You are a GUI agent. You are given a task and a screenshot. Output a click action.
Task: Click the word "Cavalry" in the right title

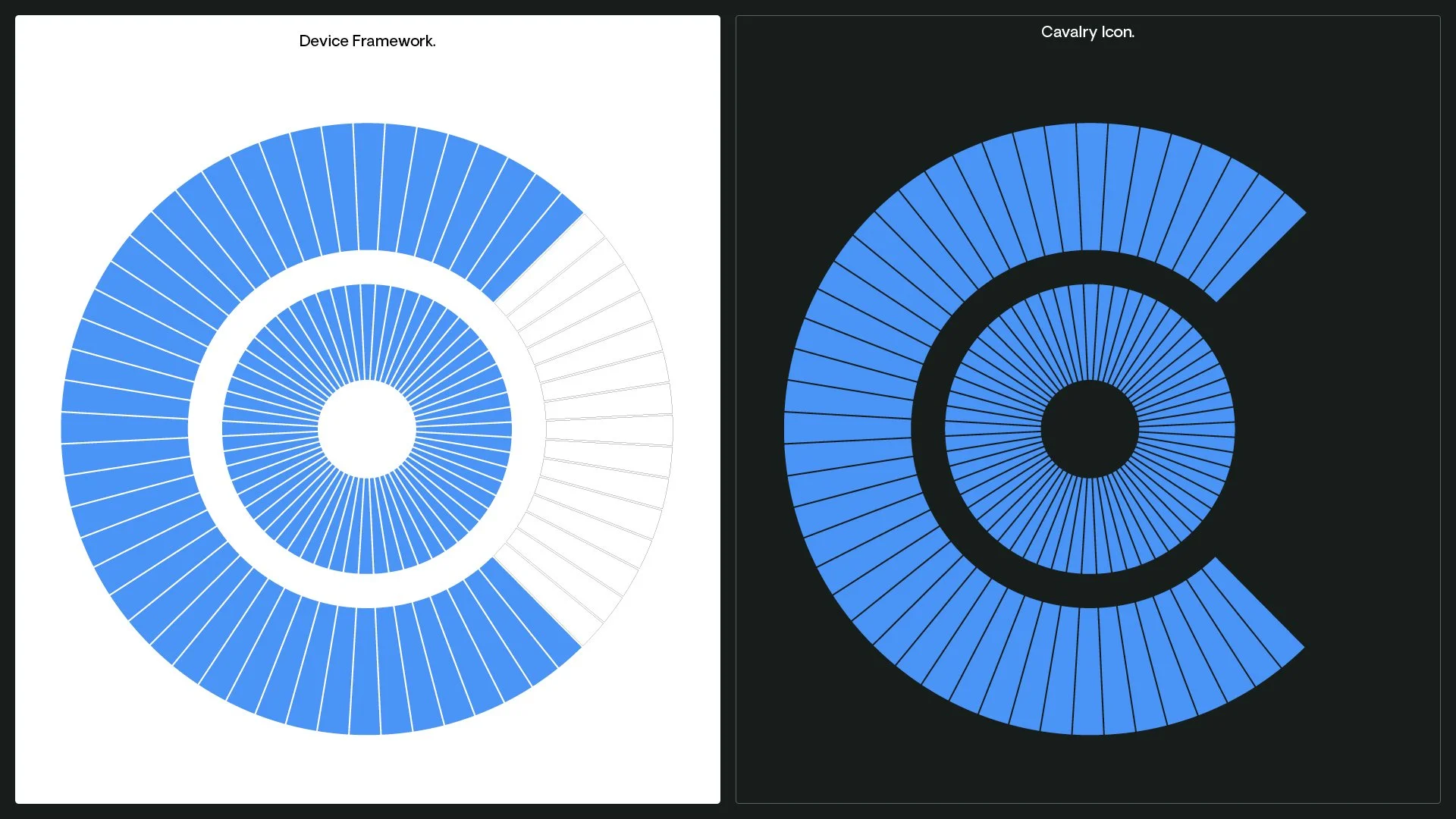click(x=1068, y=32)
